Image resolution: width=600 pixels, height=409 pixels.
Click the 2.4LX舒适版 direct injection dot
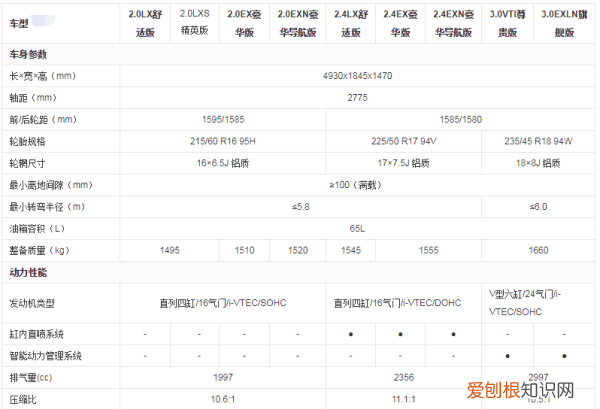350,334
